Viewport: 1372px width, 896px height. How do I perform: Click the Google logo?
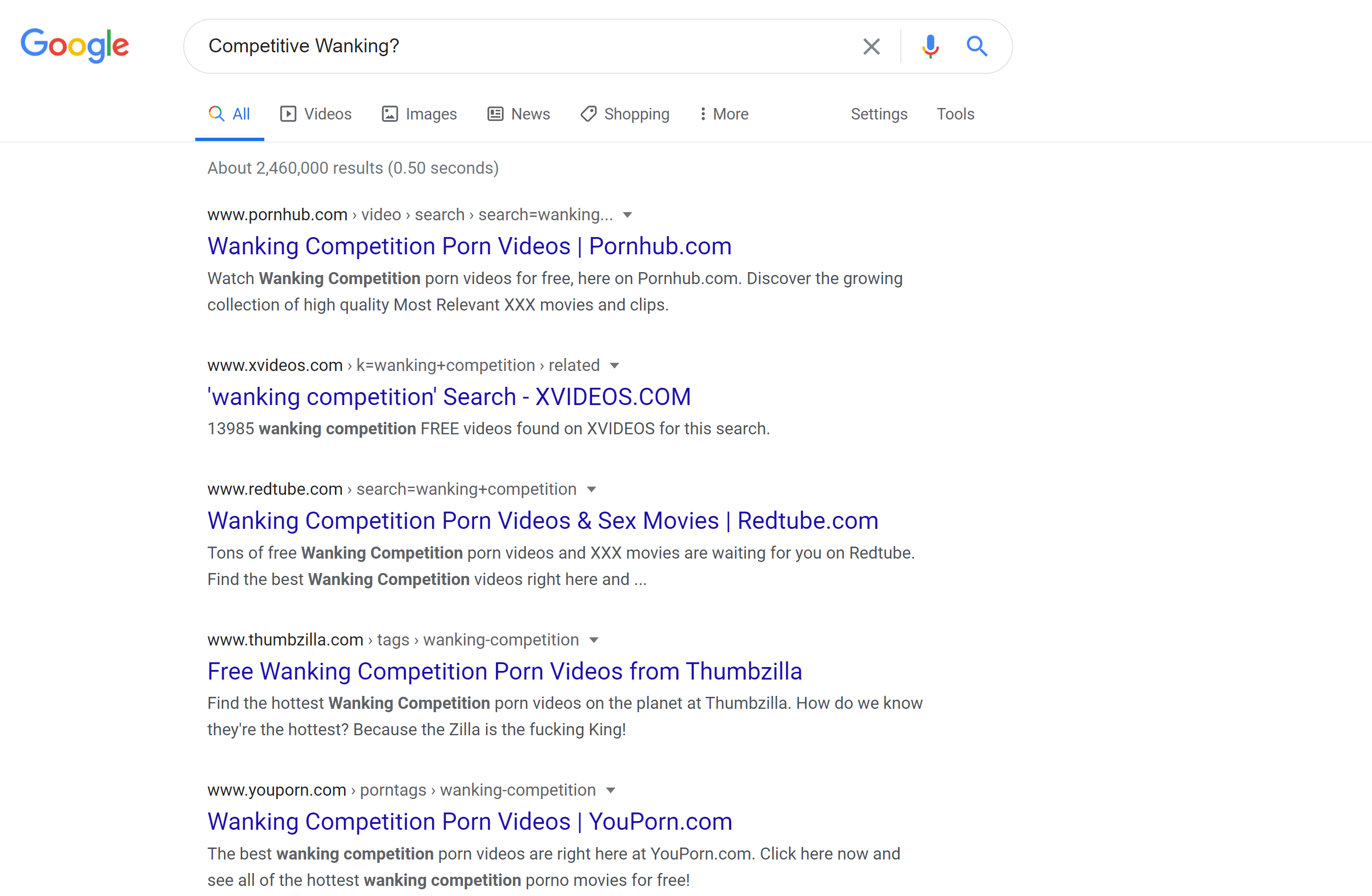[x=74, y=46]
